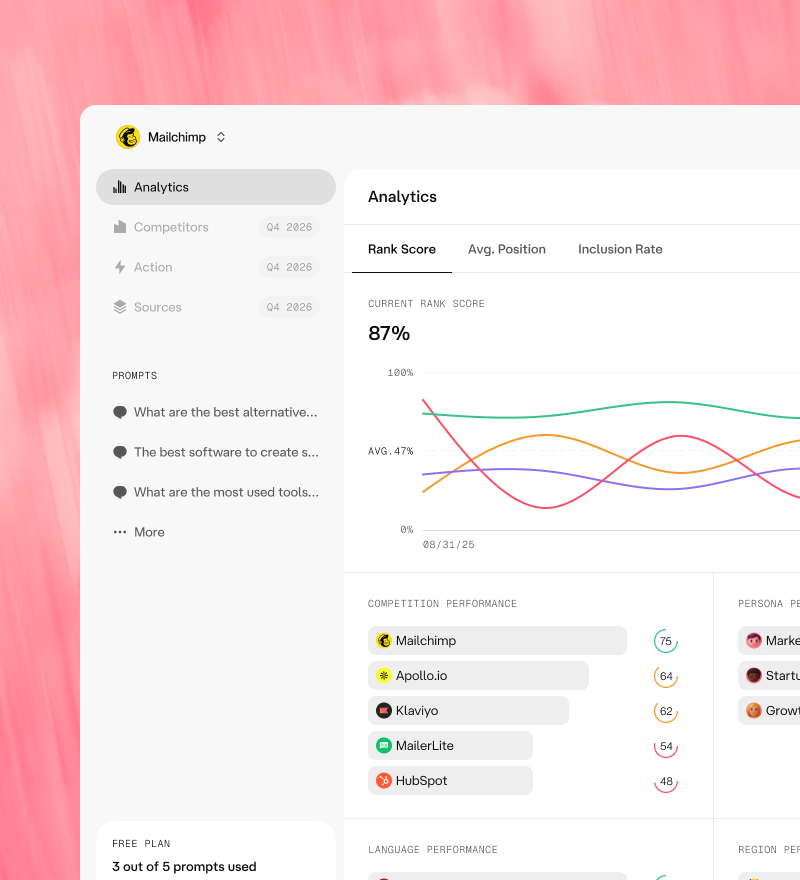Open the Action sidebar item
Viewport: 800px width, 880px height.
[216, 267]
